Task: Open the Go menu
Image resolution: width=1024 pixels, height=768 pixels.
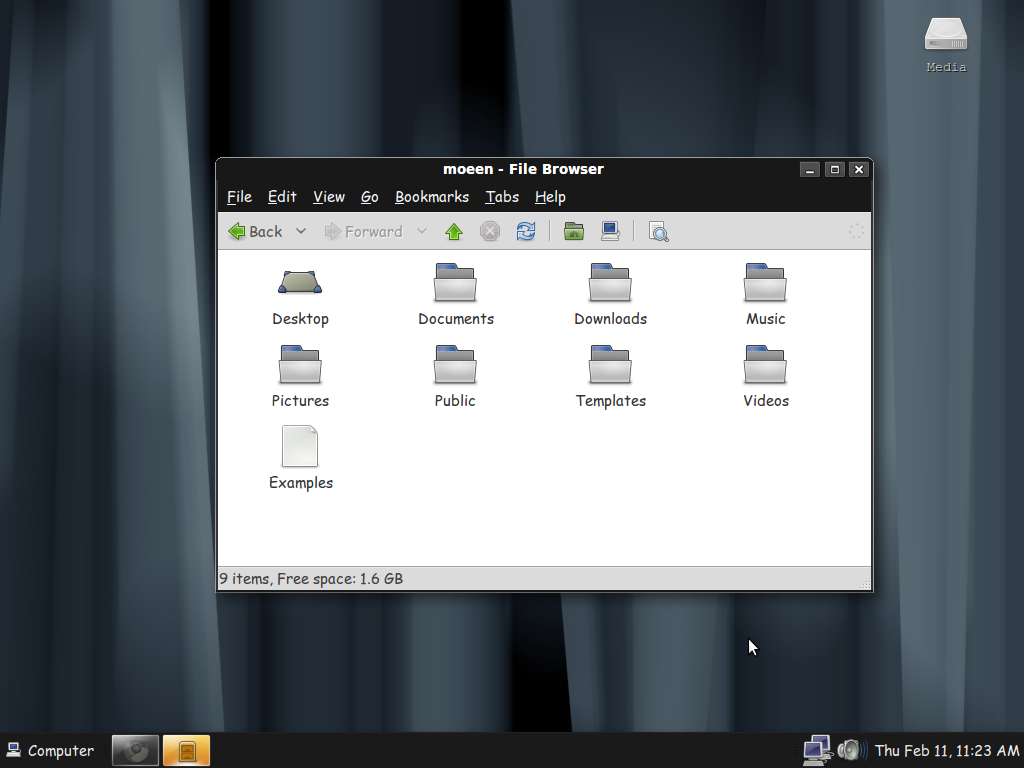Action: (x=370, y=197)
